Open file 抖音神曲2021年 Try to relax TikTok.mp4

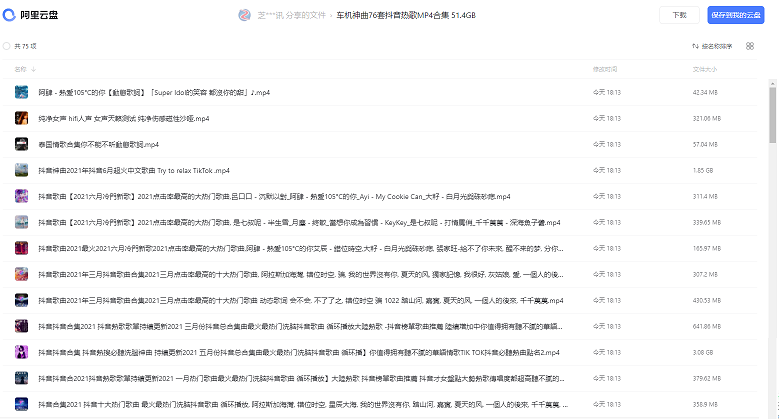click(x=134, y=170)
